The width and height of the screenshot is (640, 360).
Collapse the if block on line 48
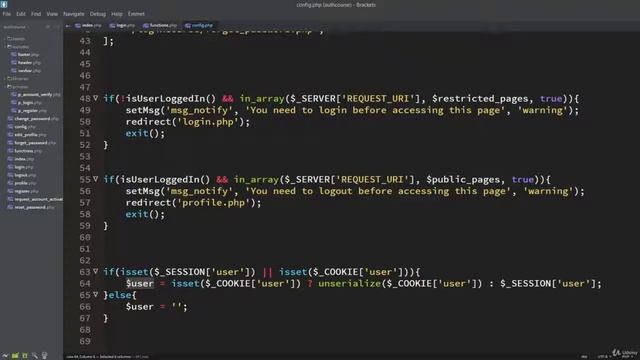96,98
